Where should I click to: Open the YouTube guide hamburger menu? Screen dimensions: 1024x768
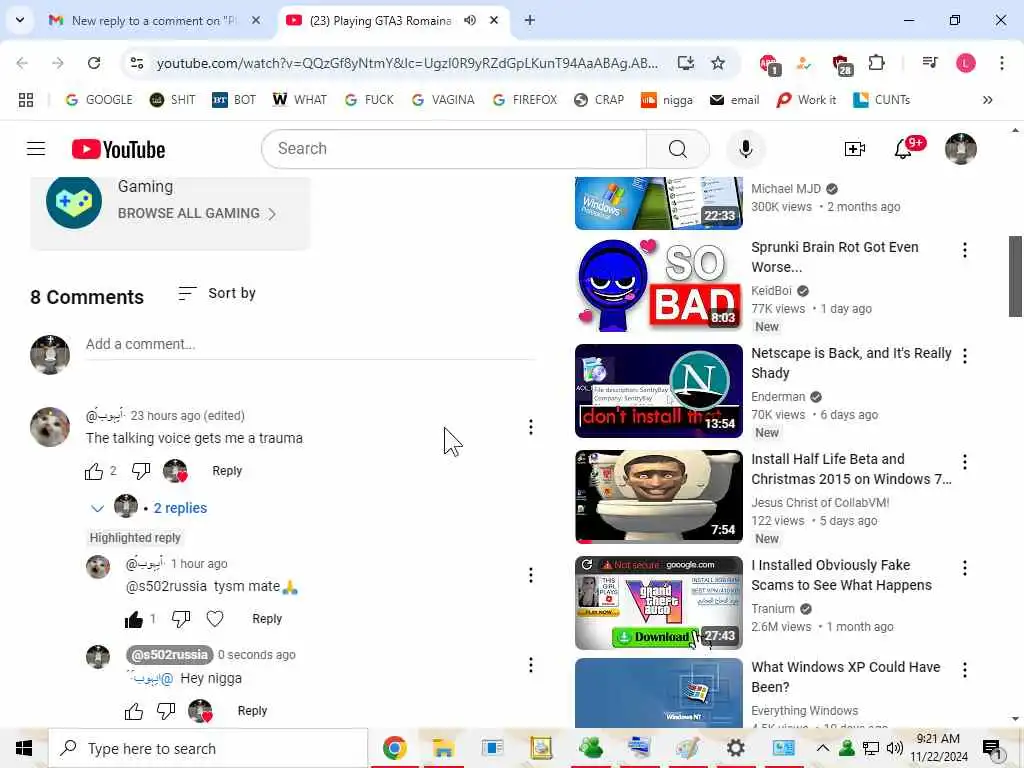[x=36, y=149]
